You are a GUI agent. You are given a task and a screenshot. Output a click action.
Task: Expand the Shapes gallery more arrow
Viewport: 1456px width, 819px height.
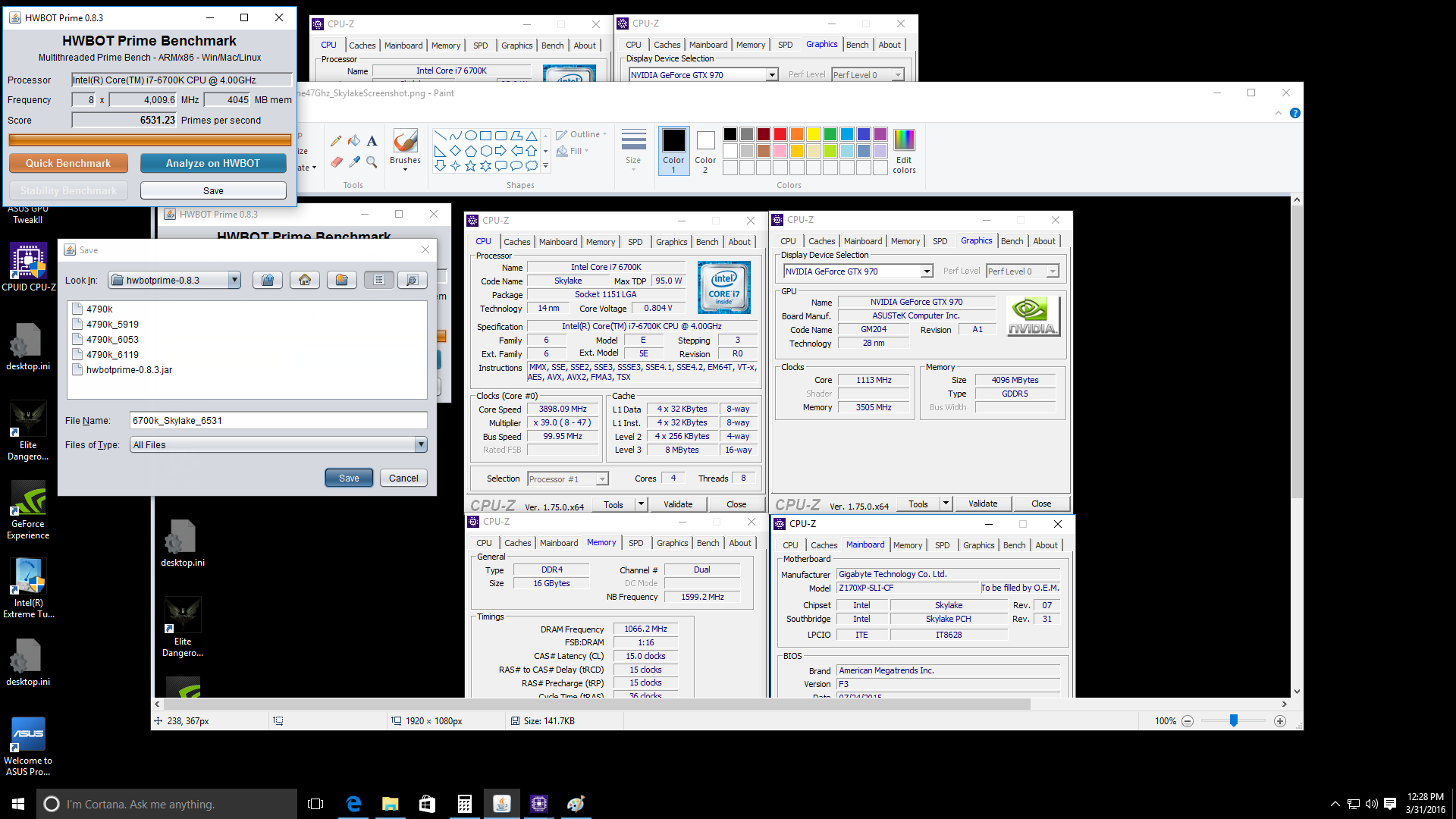pyautogui.click(x=545, y=165)
